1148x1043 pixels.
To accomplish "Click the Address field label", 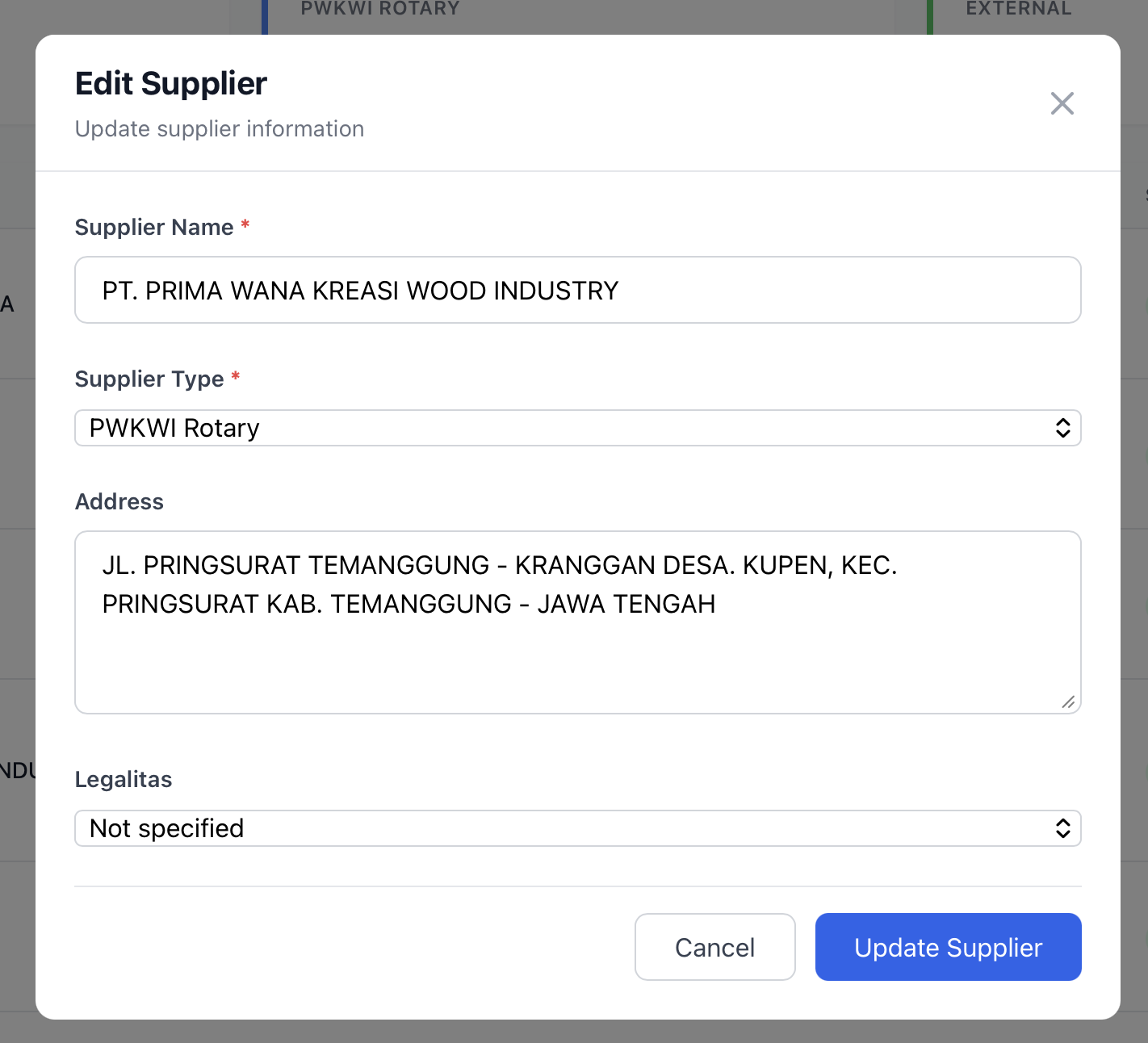I will coord(119,502).
